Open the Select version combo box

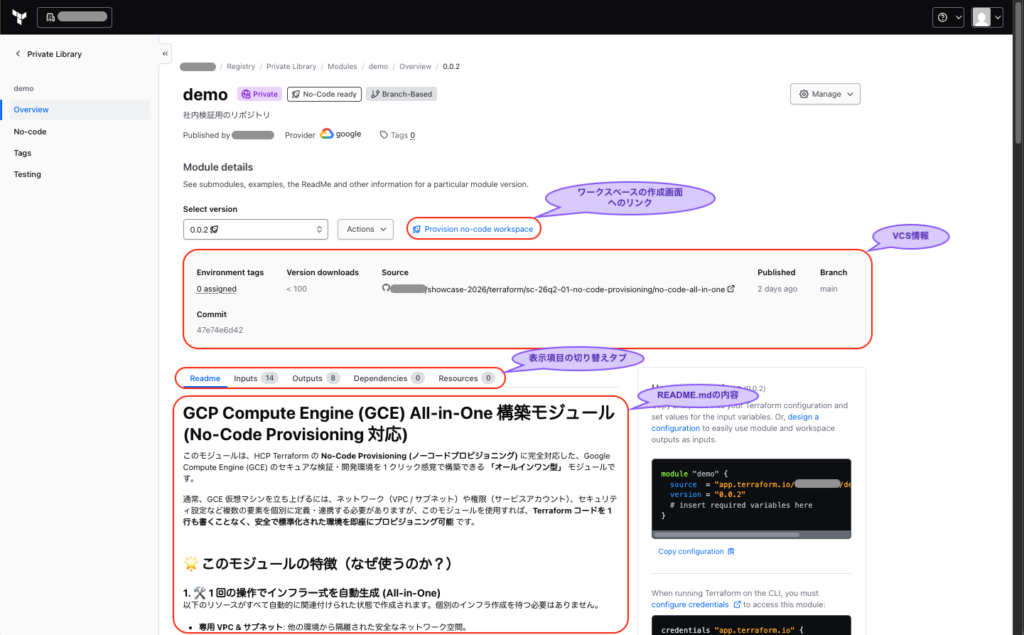(x=255, y=229)
